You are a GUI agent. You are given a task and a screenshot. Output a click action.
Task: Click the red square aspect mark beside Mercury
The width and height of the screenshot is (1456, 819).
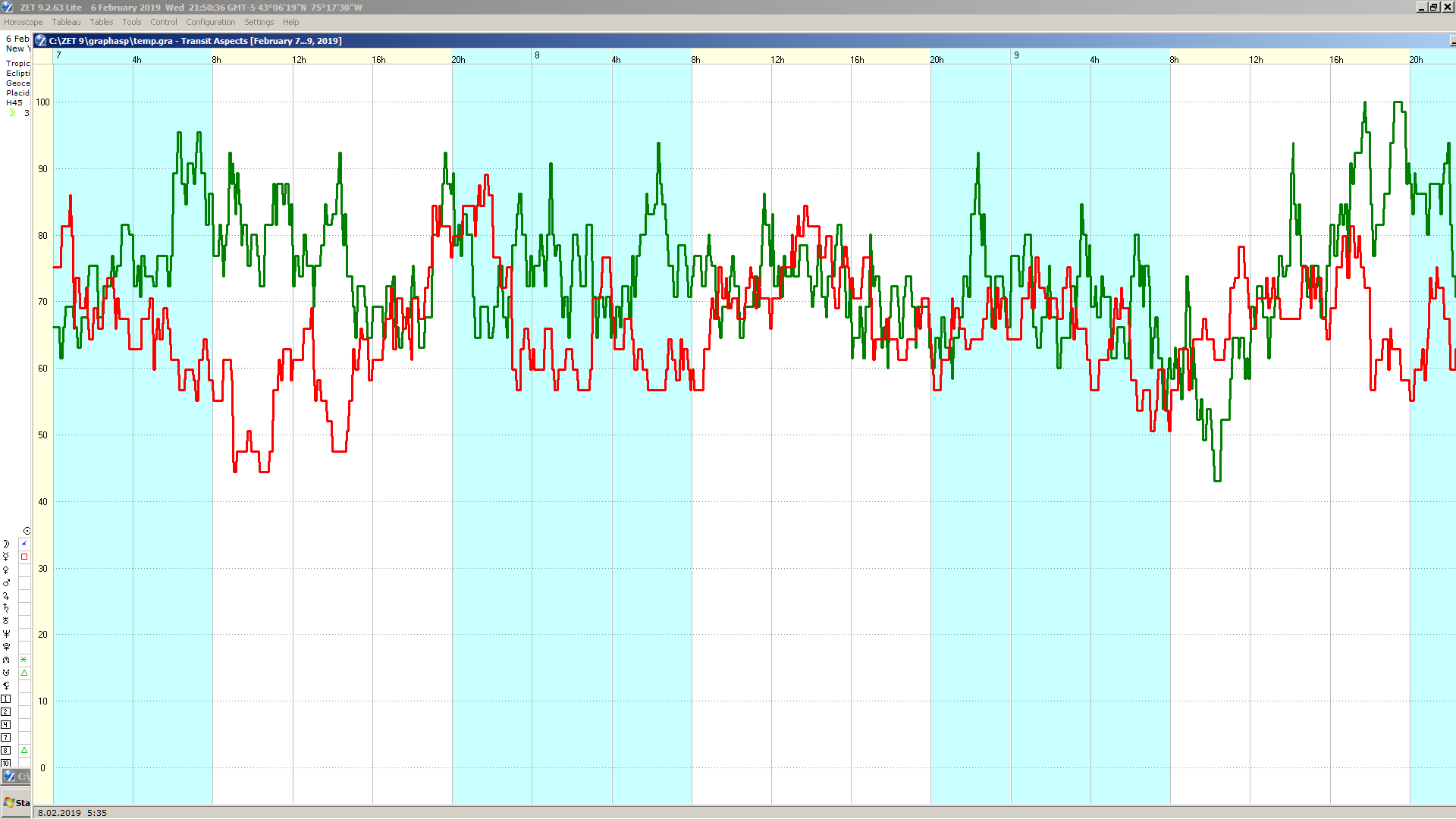coord(24,557)
